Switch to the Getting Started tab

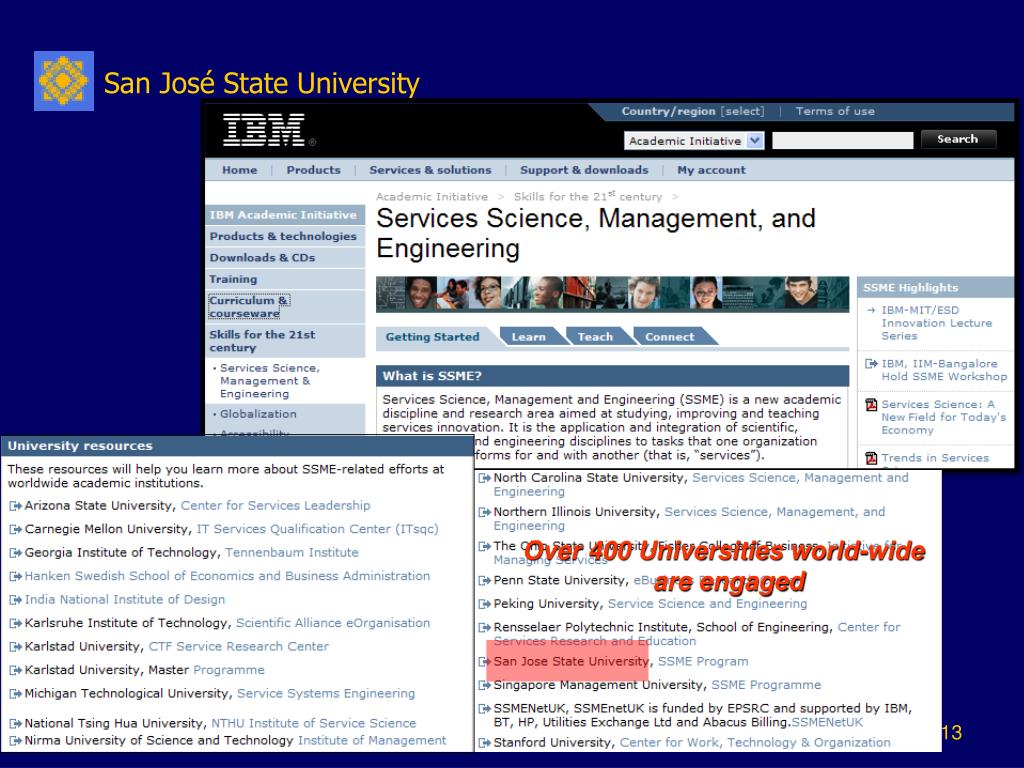coord(432,337)
